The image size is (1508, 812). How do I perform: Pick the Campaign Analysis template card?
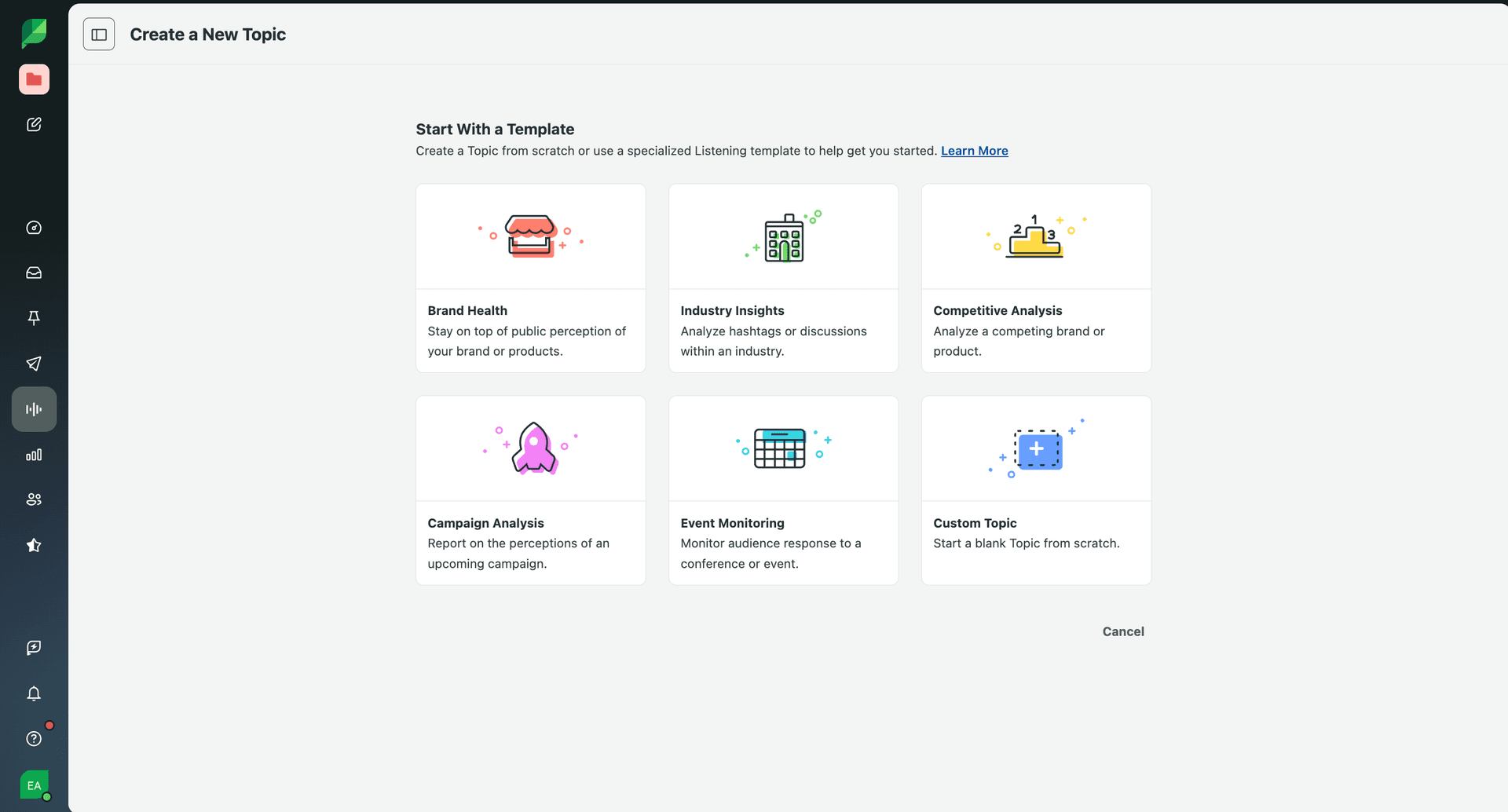pyautogui.click(x=531, y=490)
